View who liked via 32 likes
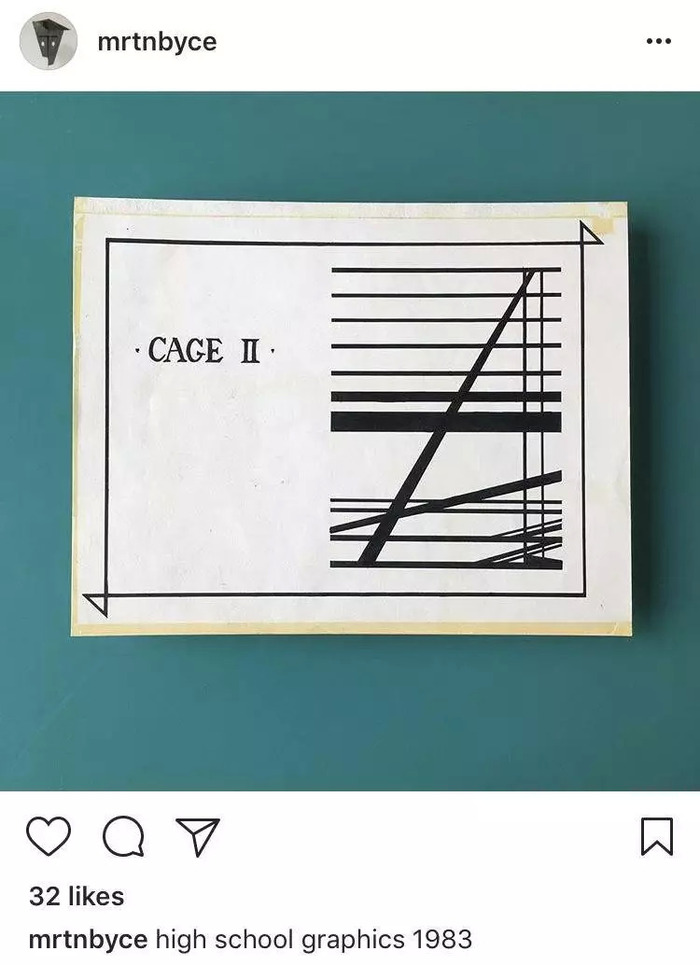700x965 pixels. pyautogui.click(x=76, y=896)
